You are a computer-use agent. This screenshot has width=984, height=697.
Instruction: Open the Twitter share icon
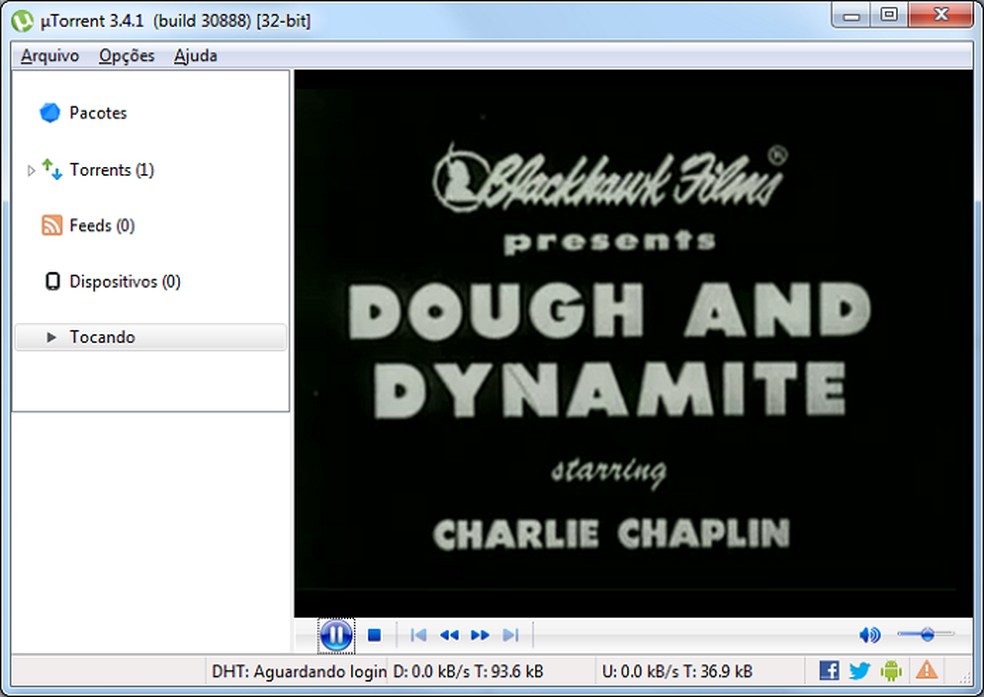pos(859,671)
